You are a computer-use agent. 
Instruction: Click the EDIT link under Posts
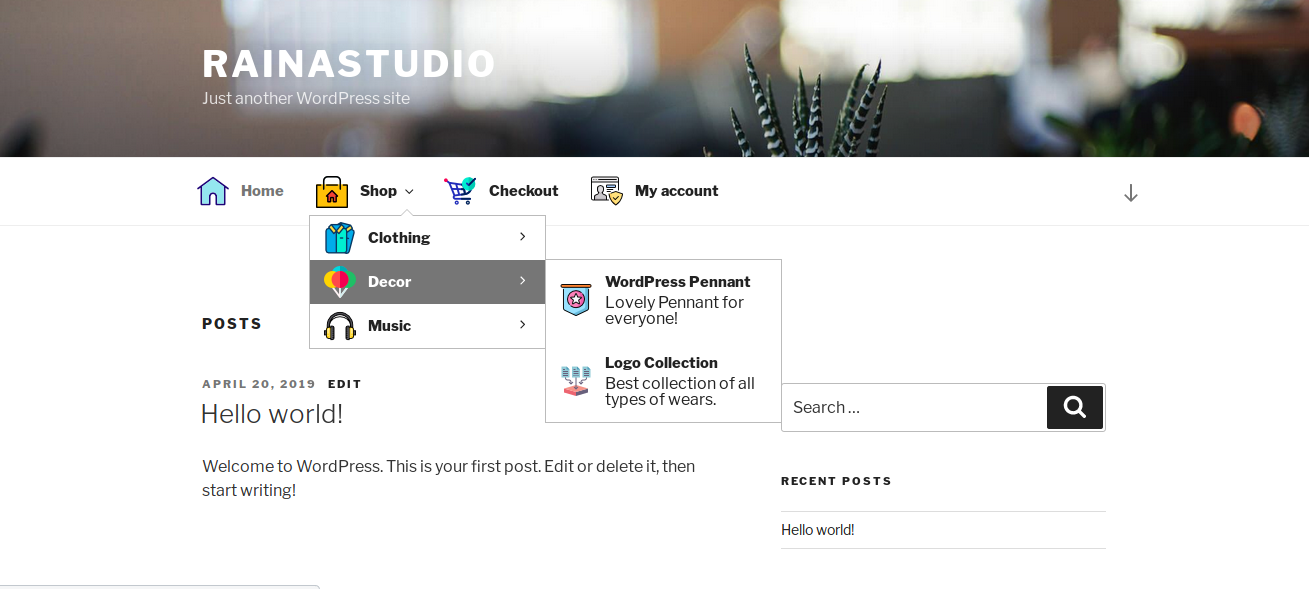[x=345, y=384]
